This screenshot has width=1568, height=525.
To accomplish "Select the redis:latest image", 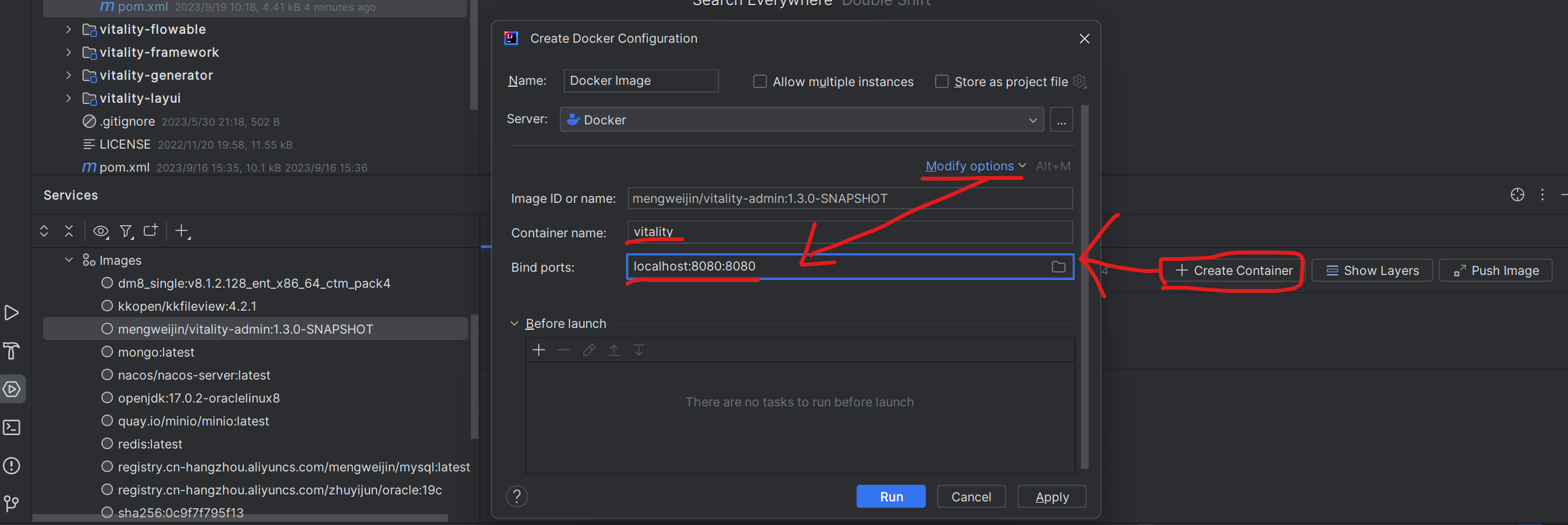I will point(150,444).
